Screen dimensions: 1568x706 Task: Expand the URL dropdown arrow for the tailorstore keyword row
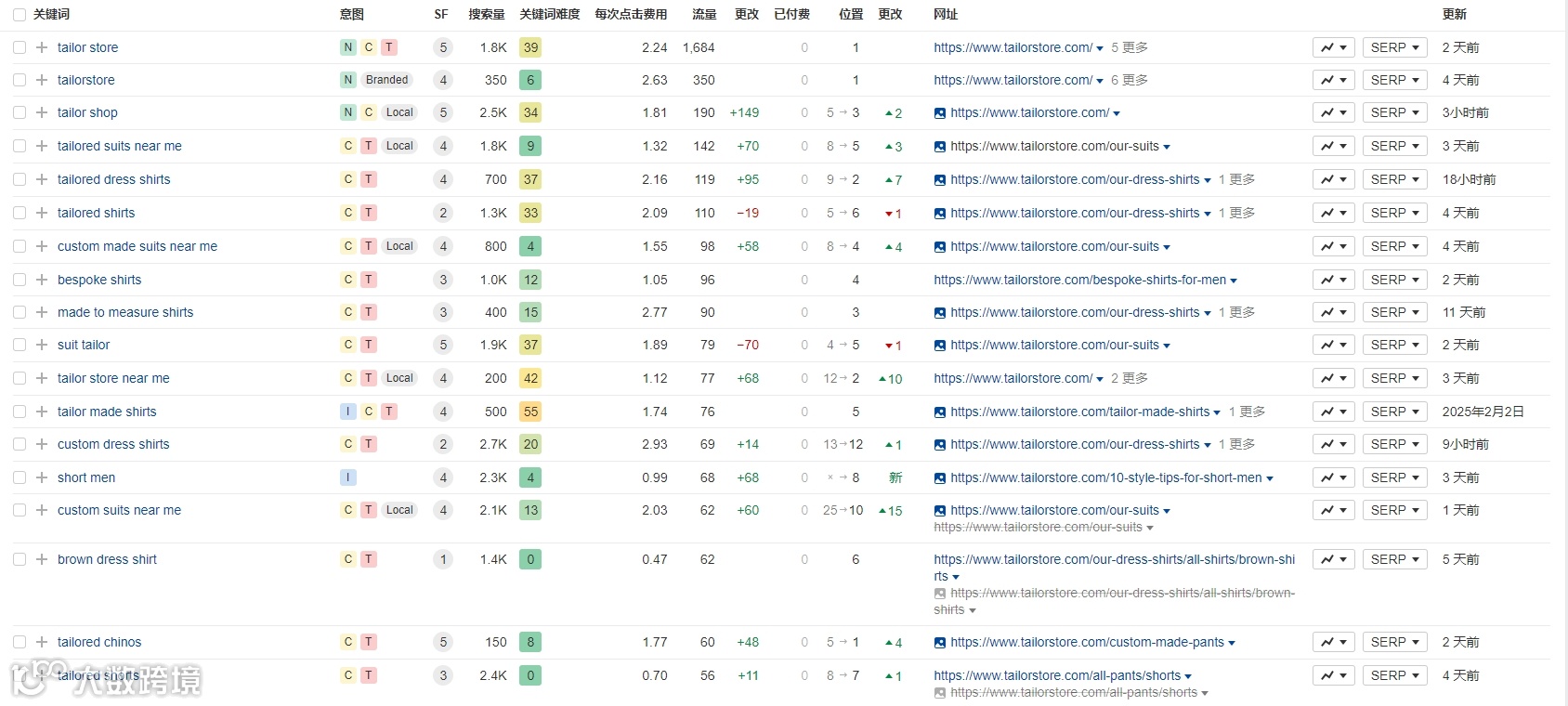point(1100,81)
